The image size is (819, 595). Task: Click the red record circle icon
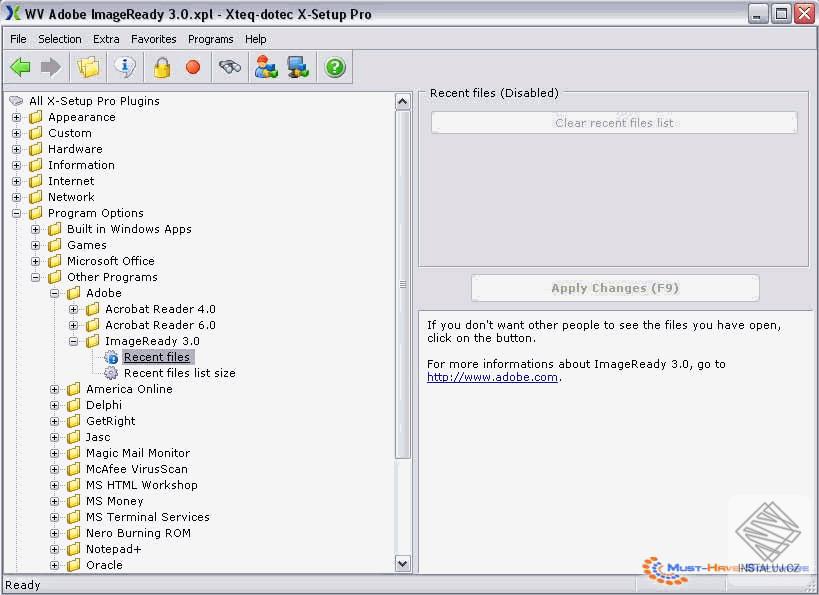[193, 67]
